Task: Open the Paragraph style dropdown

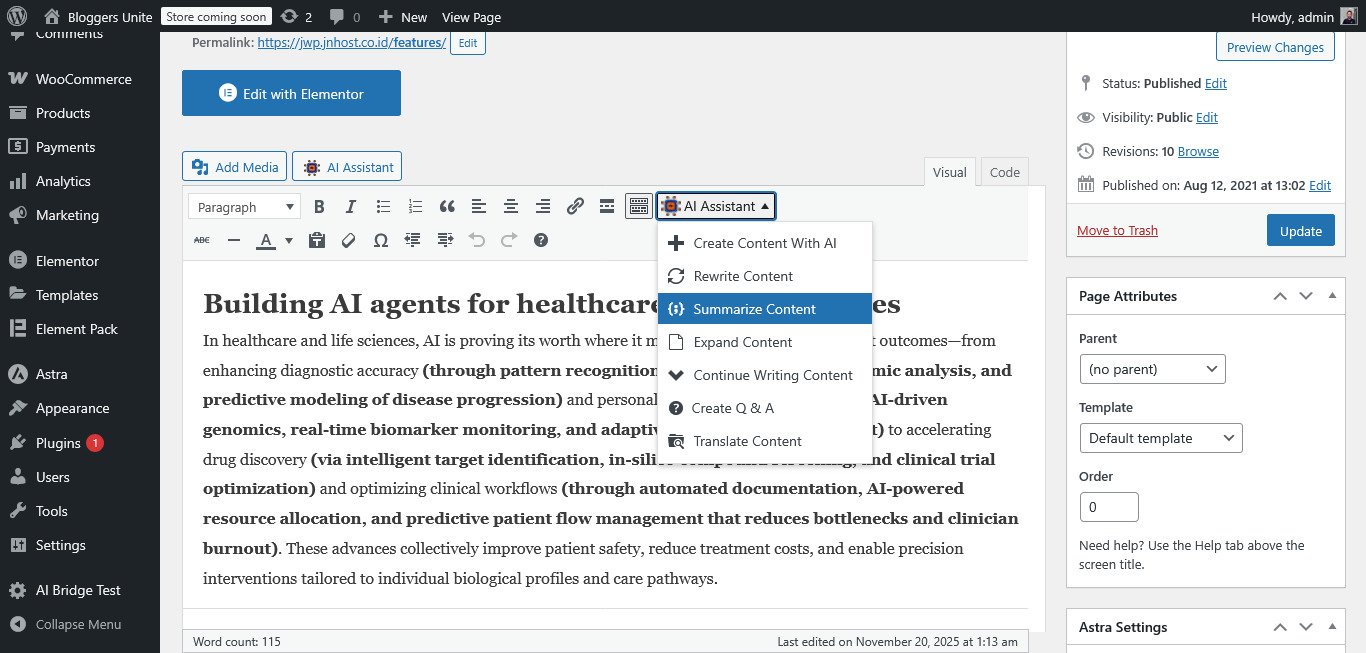Action: (x=243, y=206)
